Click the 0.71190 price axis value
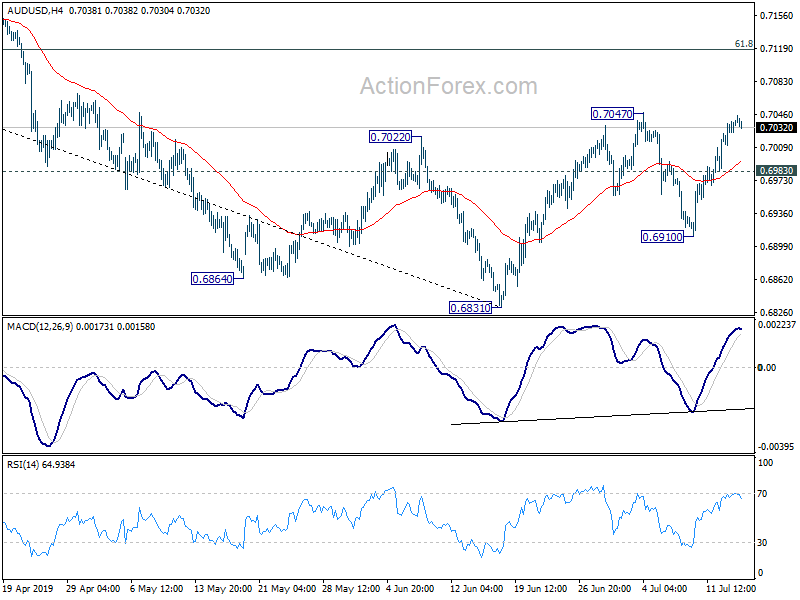The height and width of the screenshot is (600, 800). pos(777,48)
